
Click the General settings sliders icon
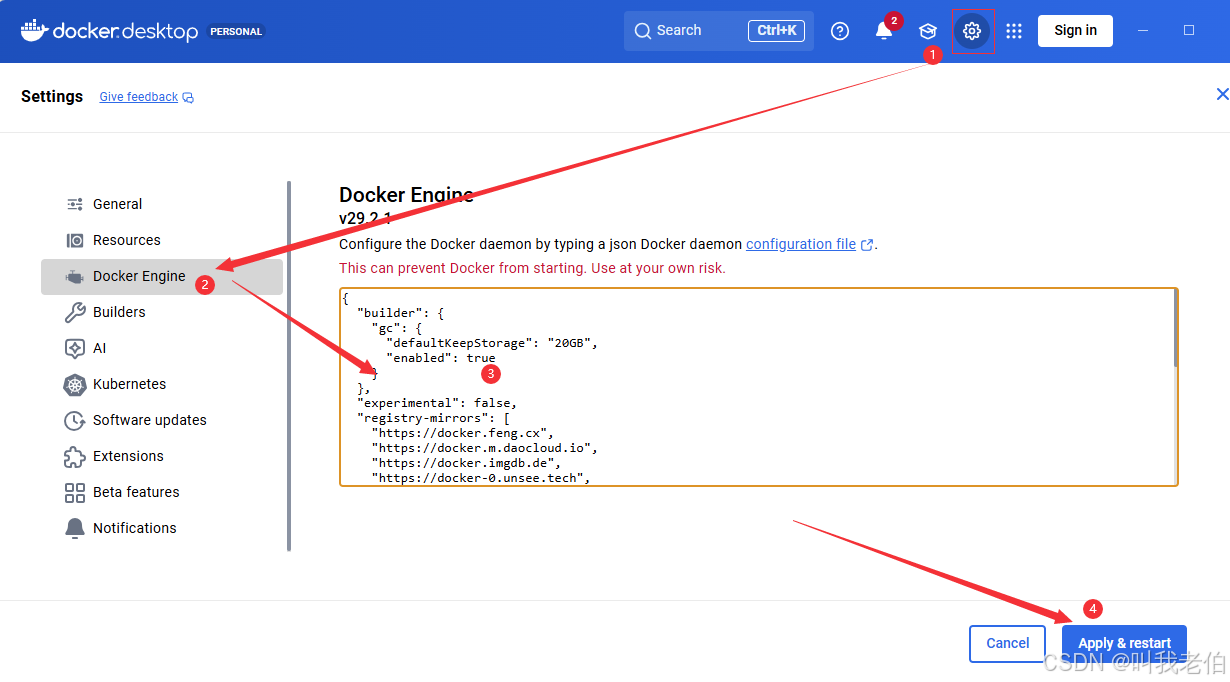coord(75,204)
